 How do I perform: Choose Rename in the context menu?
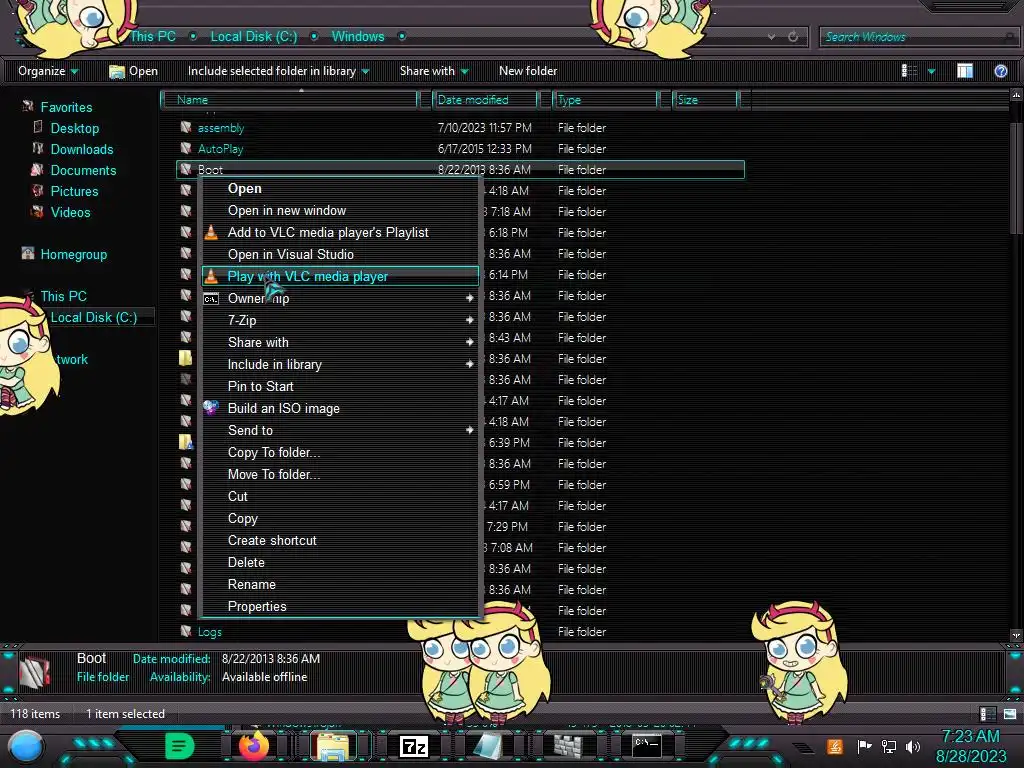tap(340, 584)
